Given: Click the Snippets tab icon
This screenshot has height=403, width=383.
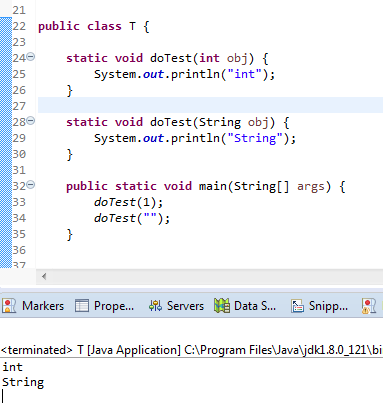Looking at the screenshot, I should (x=297, y=306).
